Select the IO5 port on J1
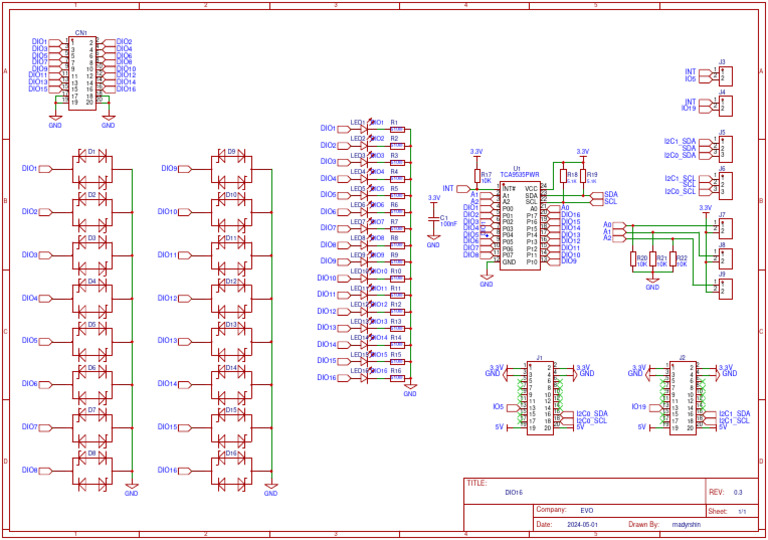768x540 pixels. [500, 407]
